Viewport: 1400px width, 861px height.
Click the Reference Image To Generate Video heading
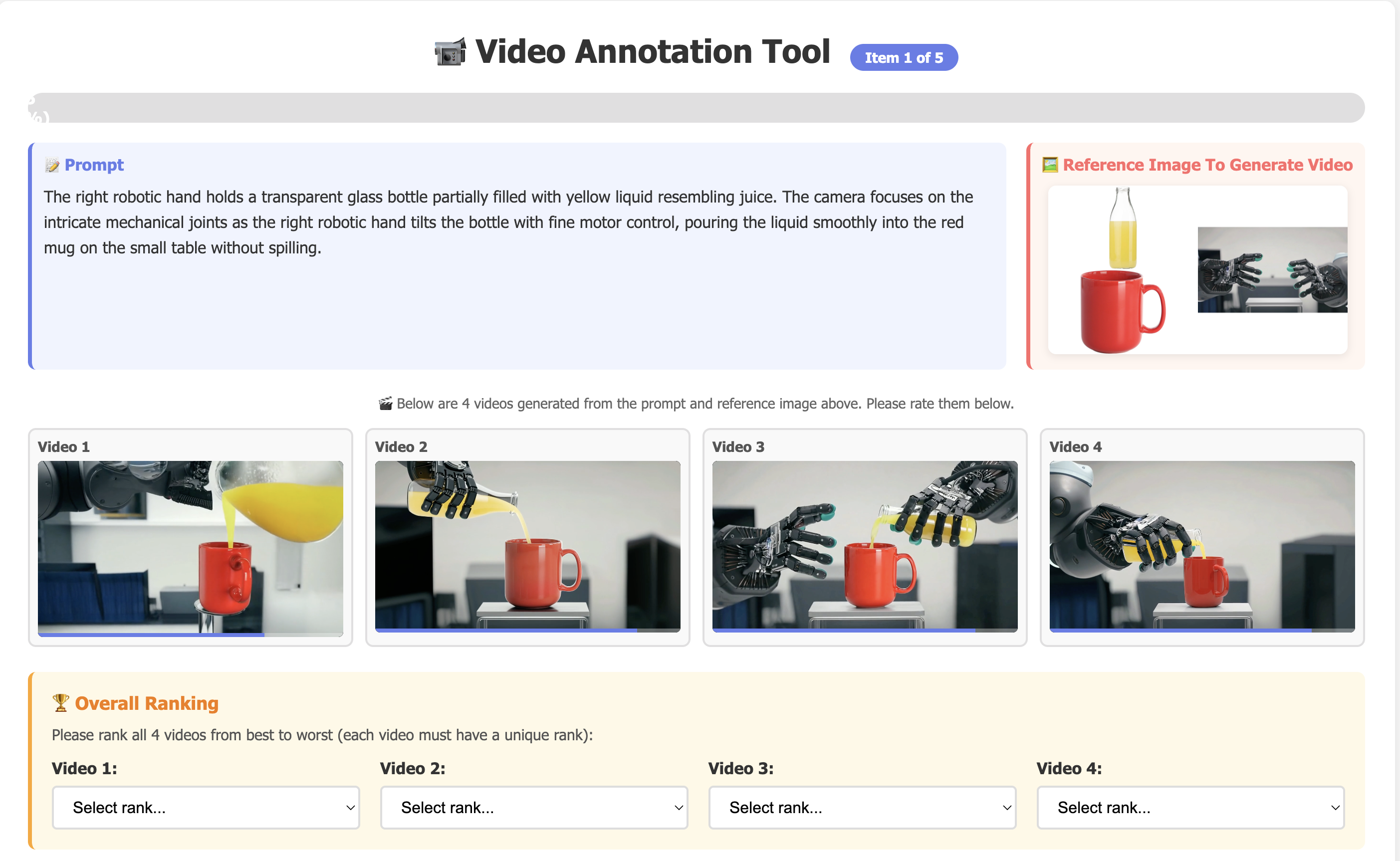[x=1207, y=165]
